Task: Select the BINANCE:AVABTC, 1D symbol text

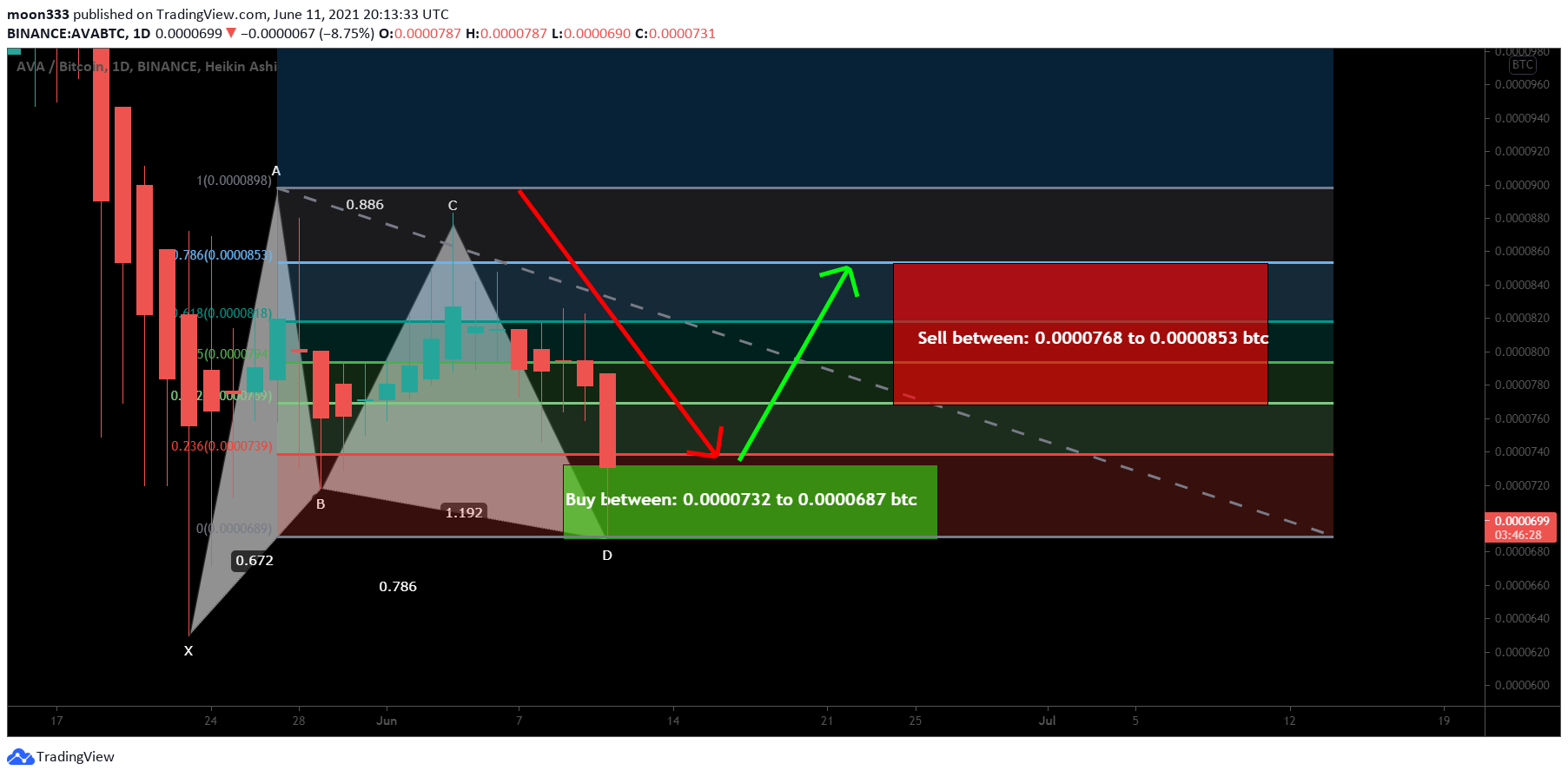Action: point(79,33)
